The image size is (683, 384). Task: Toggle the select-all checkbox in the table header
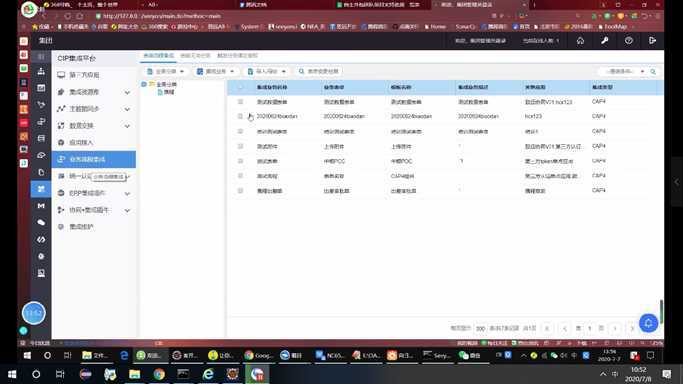point(240,87)
